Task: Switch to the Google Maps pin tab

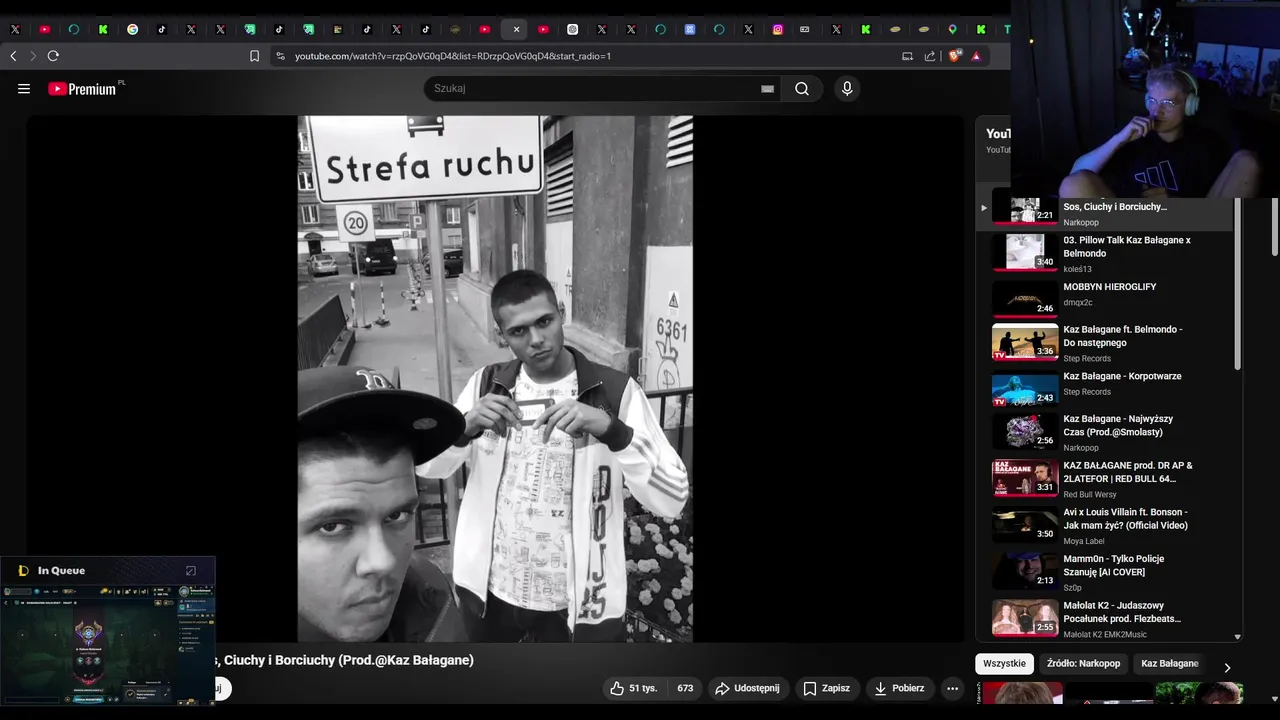Action: tap(952, 30)
